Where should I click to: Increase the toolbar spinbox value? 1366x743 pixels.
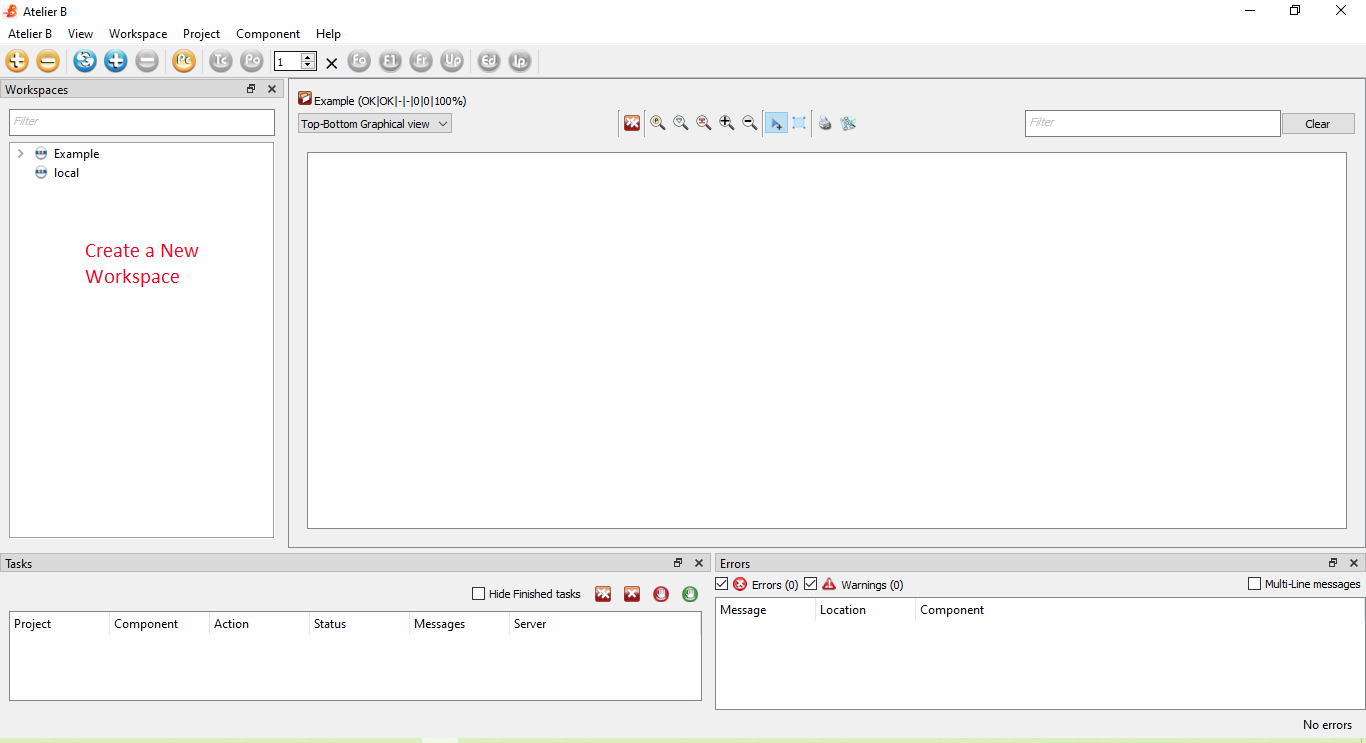click(x=308, y=57)
